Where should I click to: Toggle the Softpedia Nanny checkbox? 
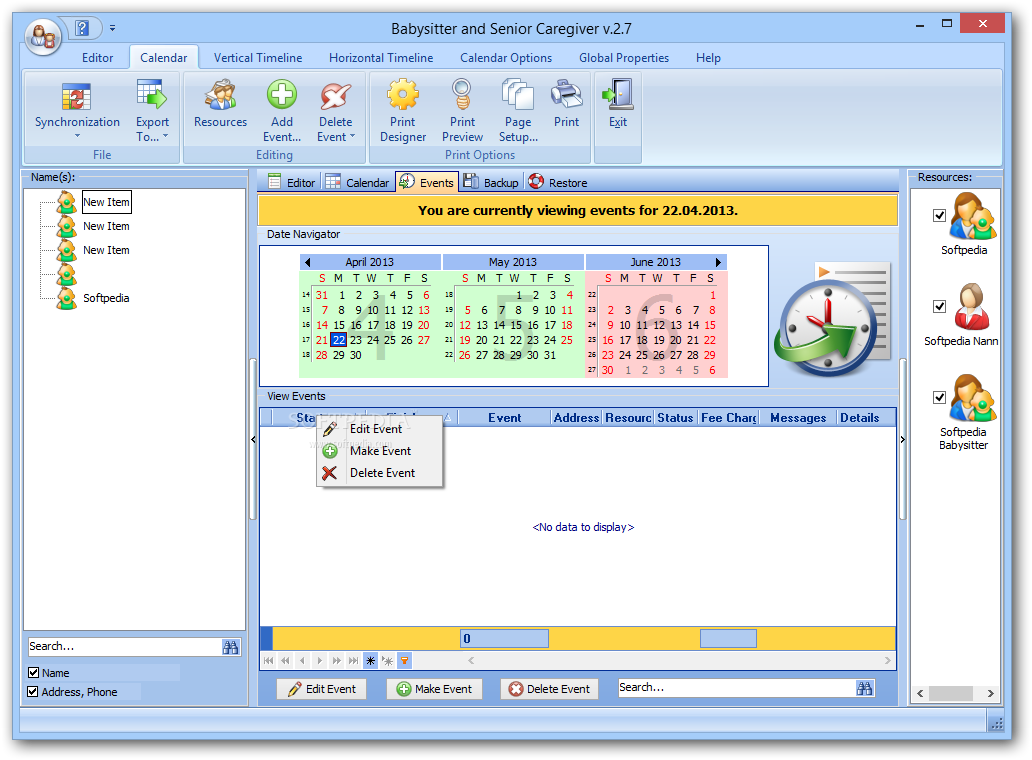coord(939,306)
